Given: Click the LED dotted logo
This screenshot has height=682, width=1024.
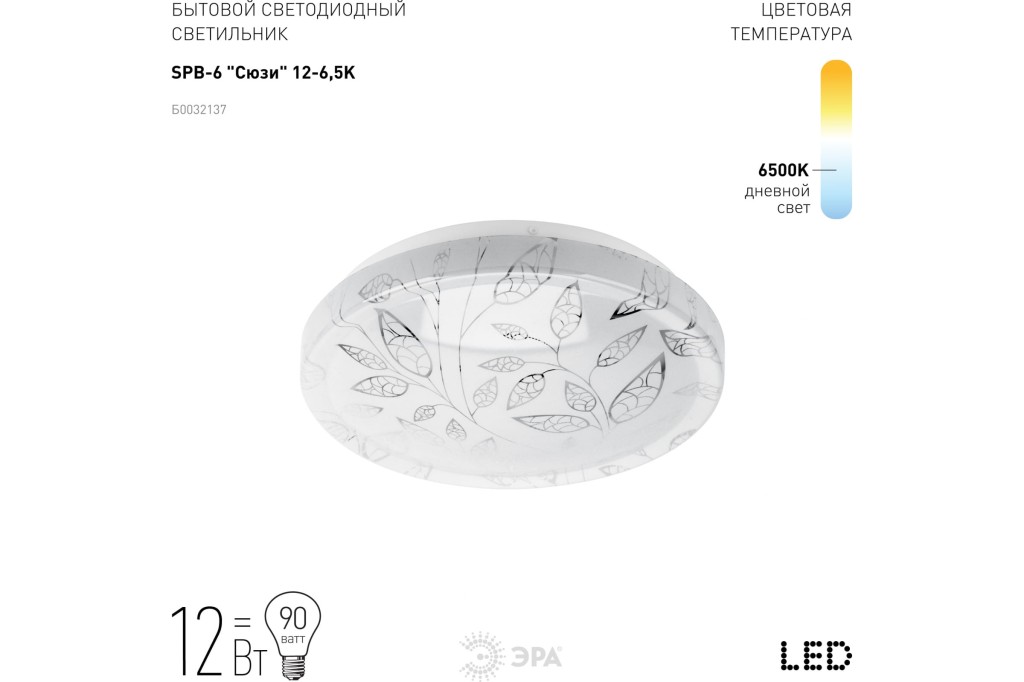Looking at the screenshot, I should click(x=816, y=655).
